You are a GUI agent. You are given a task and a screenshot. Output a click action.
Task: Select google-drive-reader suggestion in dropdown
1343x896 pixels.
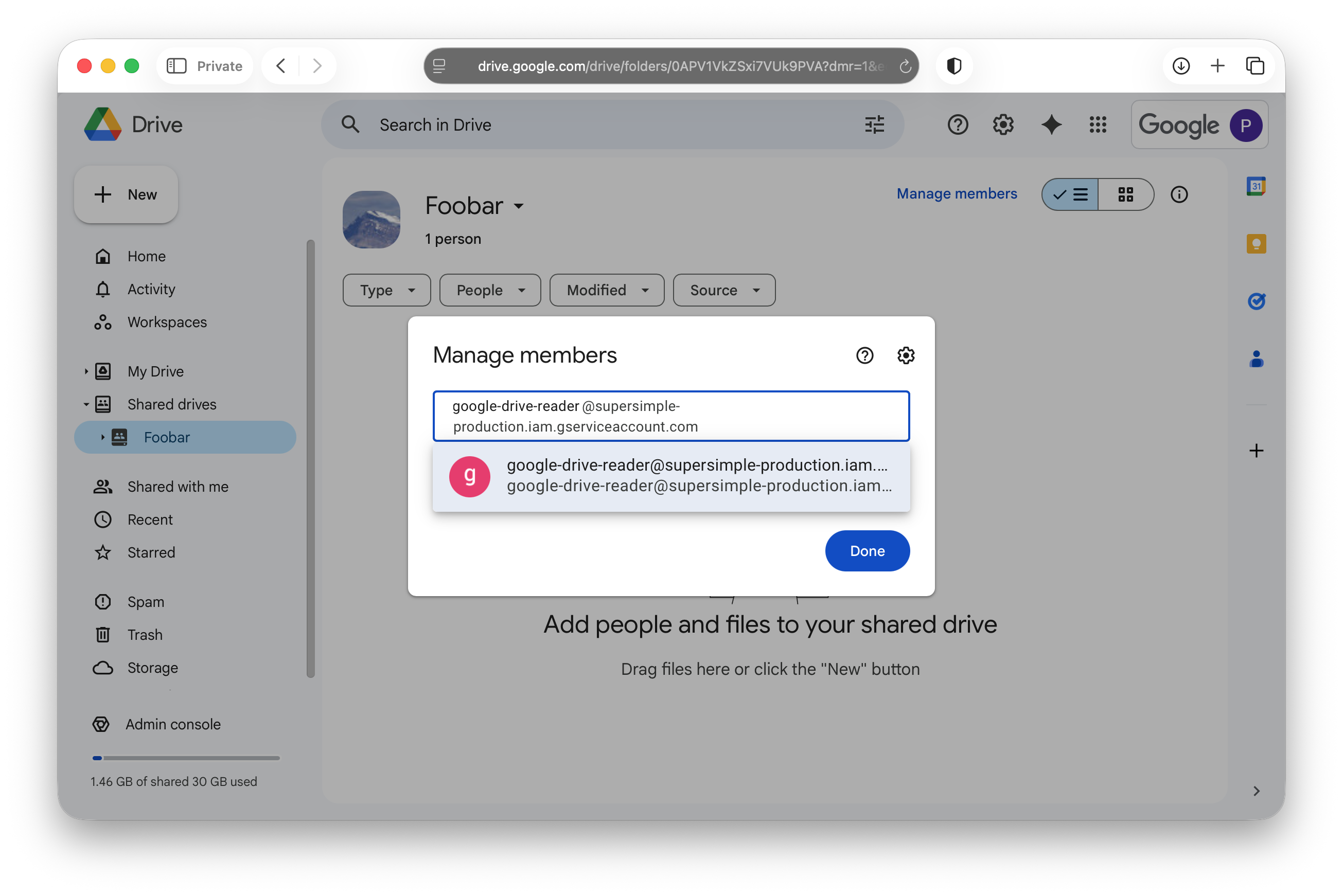pyautogui.click(x=671, y=476)
